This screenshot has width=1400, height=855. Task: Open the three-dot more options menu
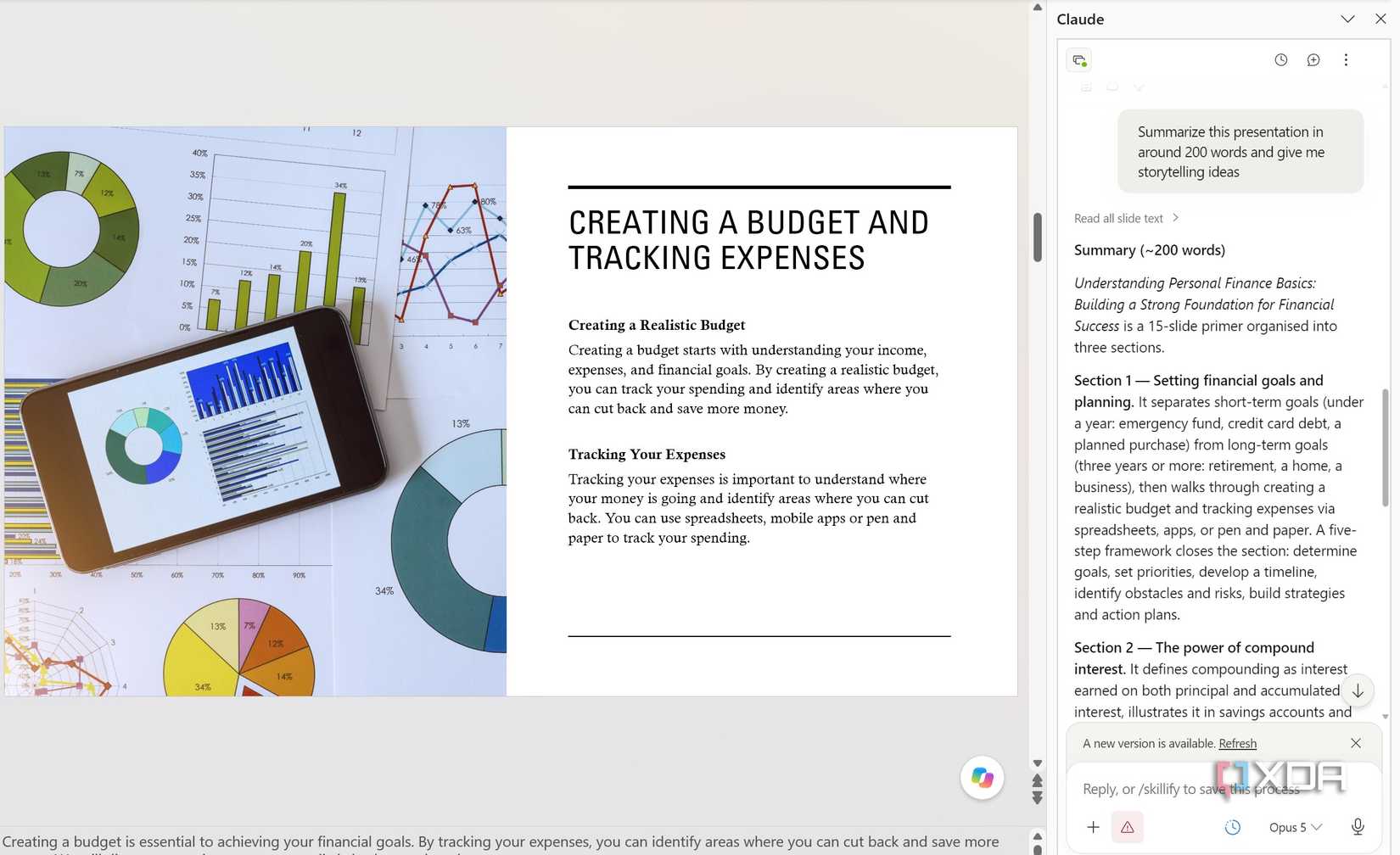coord(1346,59)
